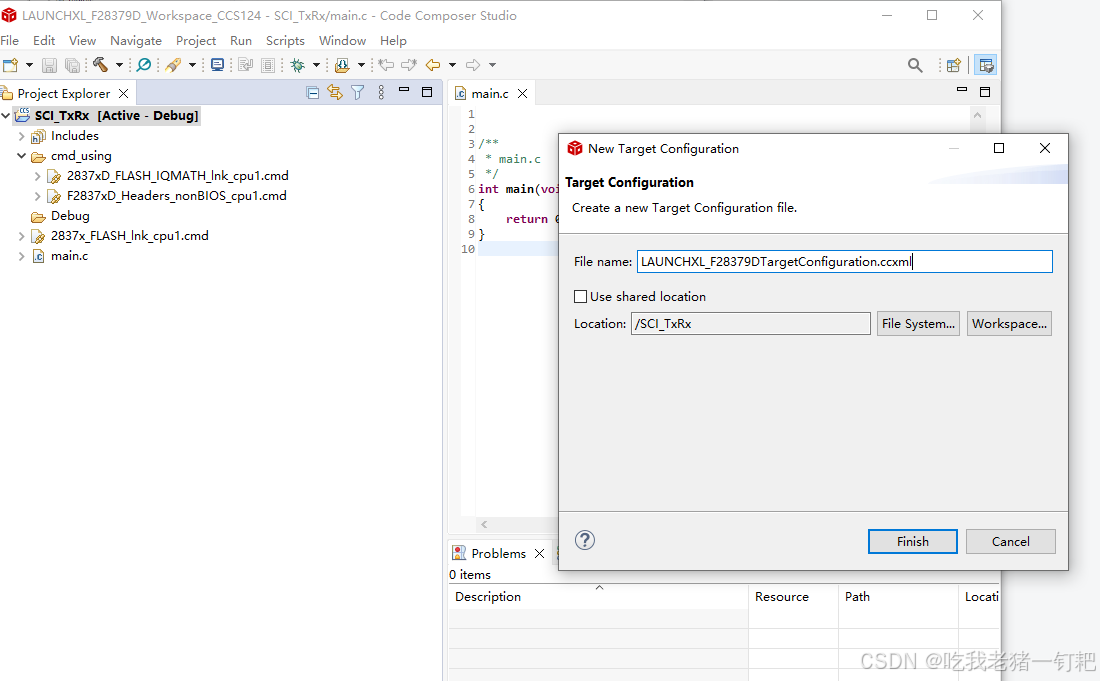Image resolution: width=1100 pixels, height=681 pixels.
Task: Open the Window menu
Action: click(x=342, y=41)
